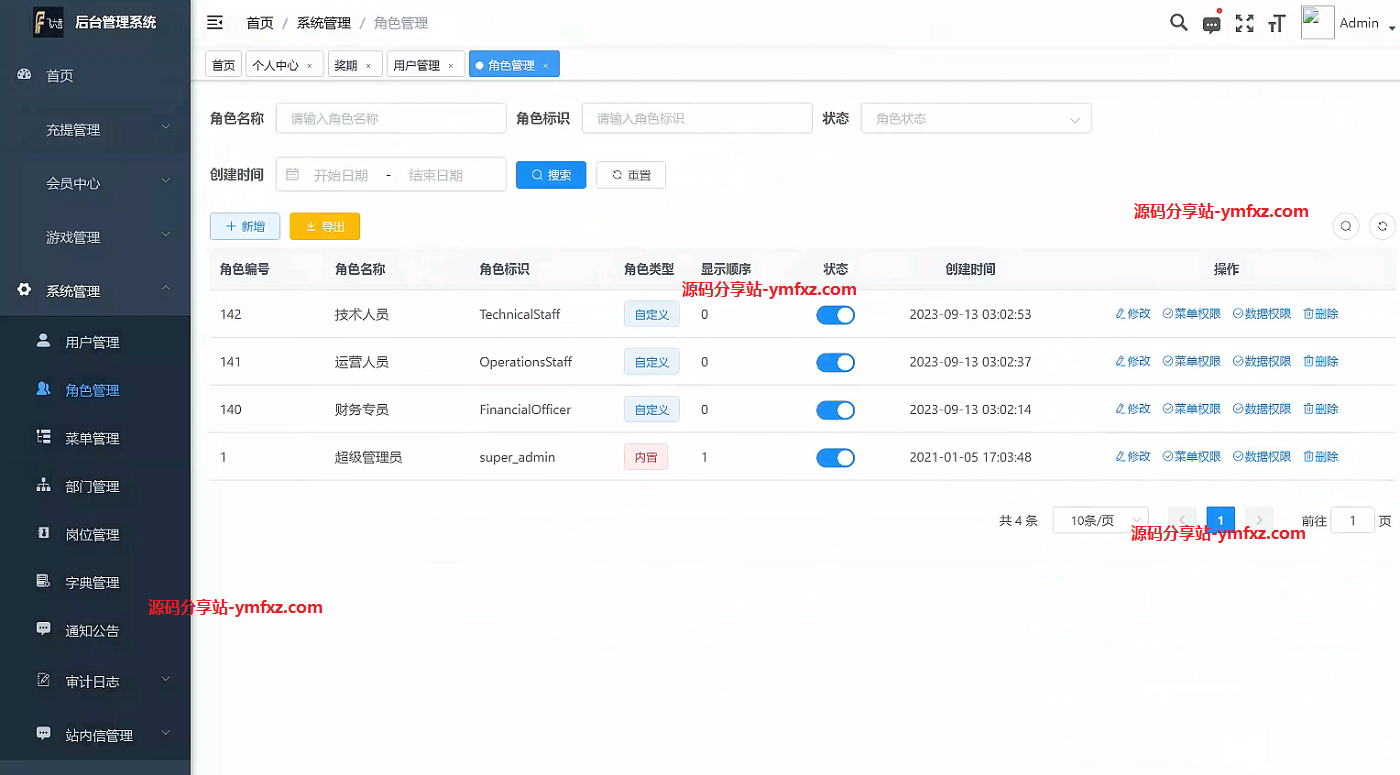The width and height of the screenshot is (1400, 775).
Task: Disable the 技术人员 role status switch
Action: tap(835, 314)
